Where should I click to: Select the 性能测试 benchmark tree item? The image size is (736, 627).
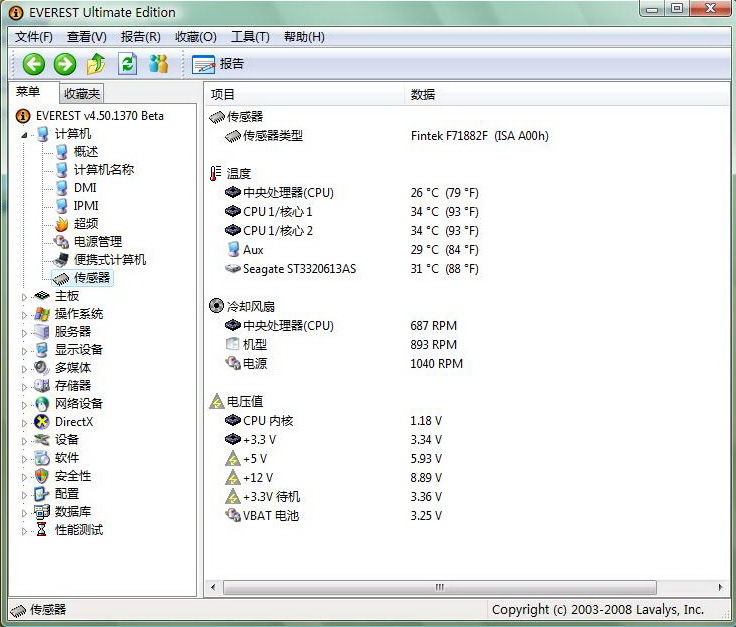78,530
